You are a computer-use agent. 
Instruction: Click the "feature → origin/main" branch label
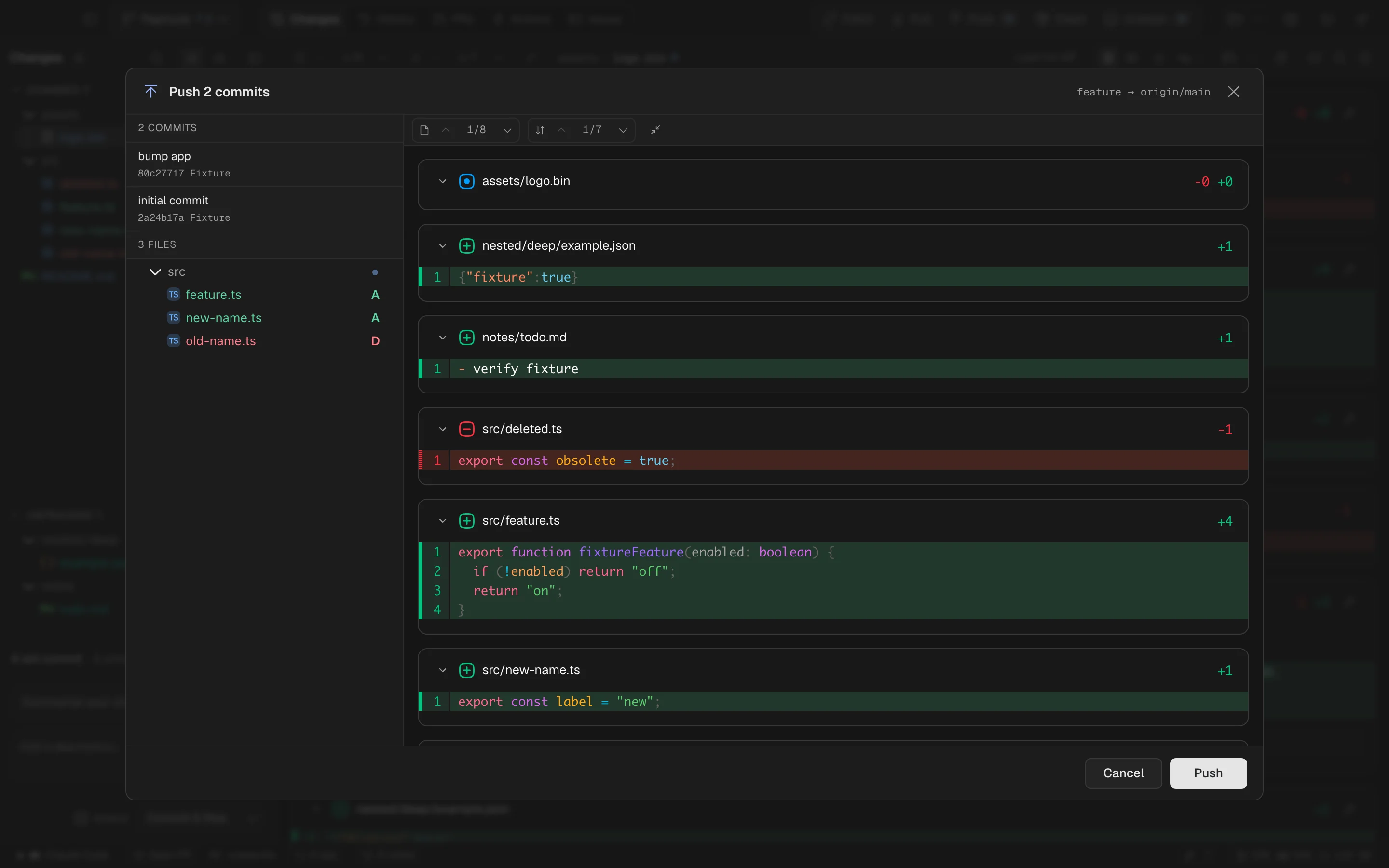[x=1144, y=93]
